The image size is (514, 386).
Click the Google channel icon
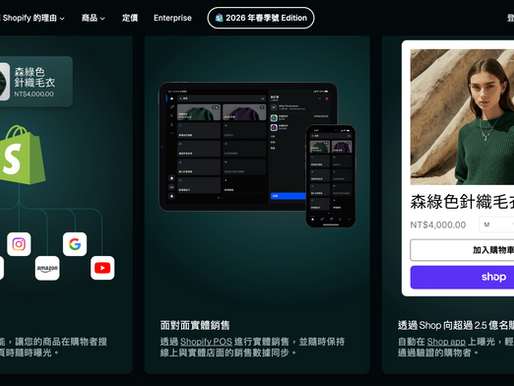(x=75, y=244)
